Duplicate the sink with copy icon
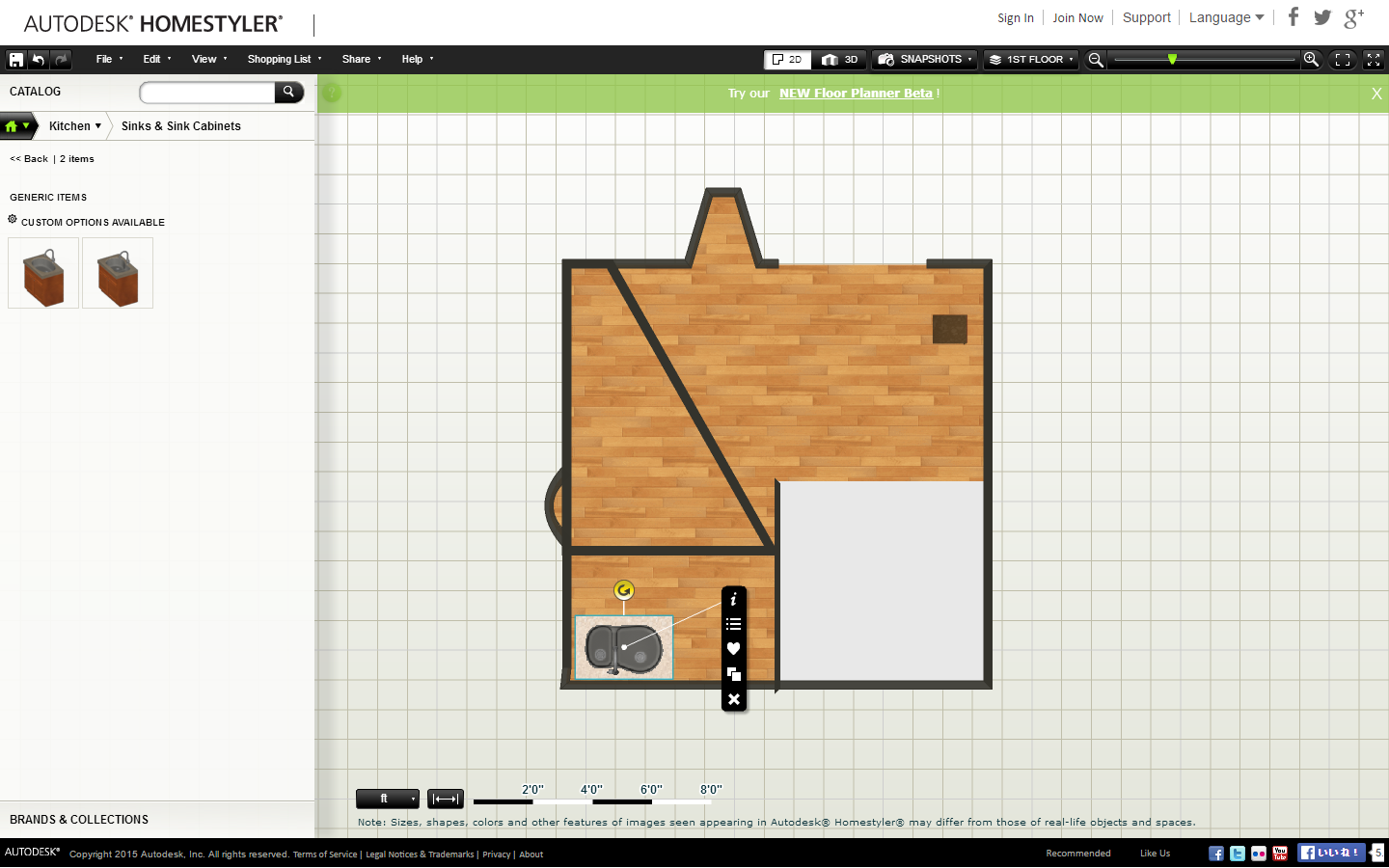The height and width of the screenshot is (868, 1389). pos(733,674)
